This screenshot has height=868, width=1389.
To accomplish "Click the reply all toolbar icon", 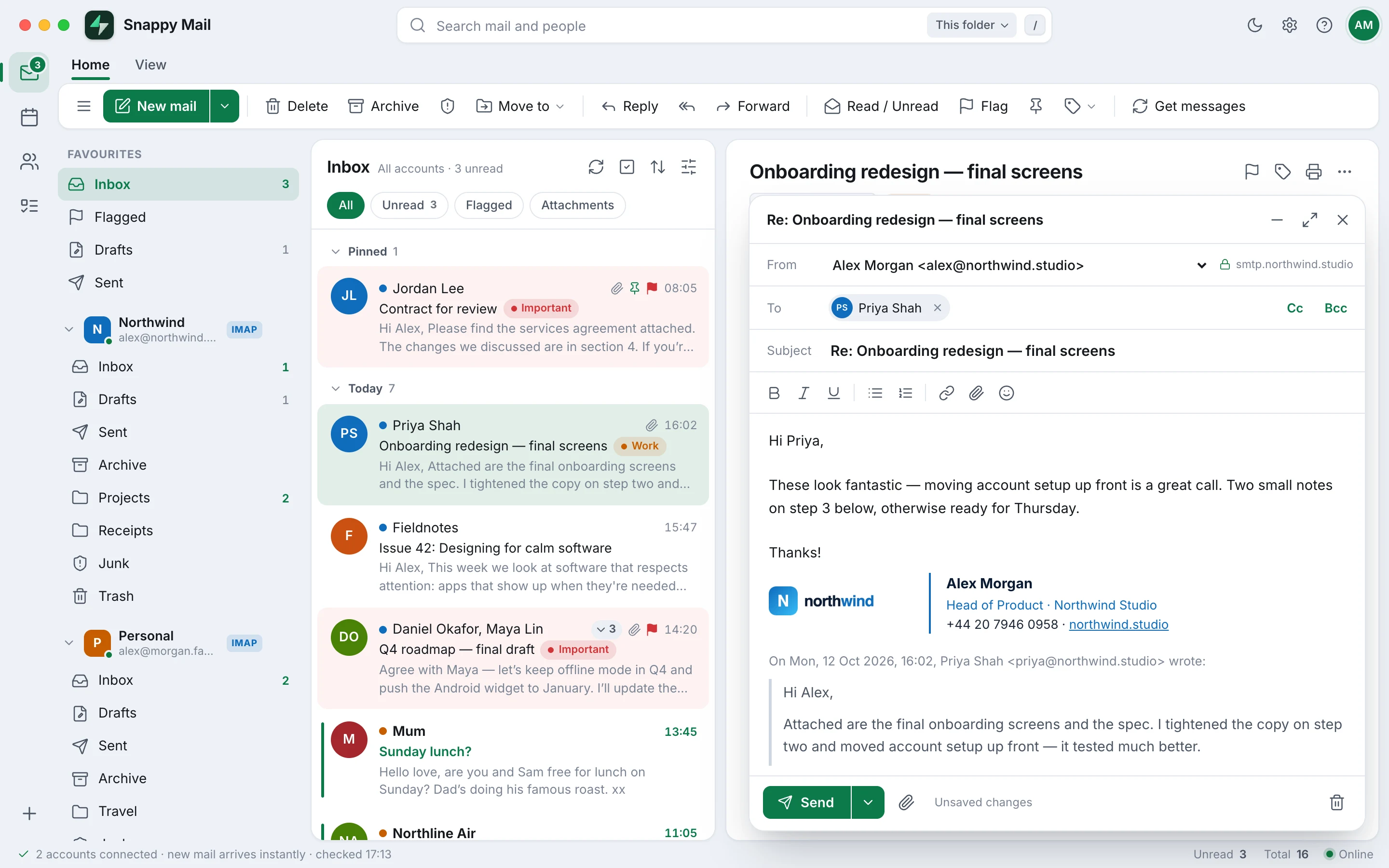I will 686,106.
